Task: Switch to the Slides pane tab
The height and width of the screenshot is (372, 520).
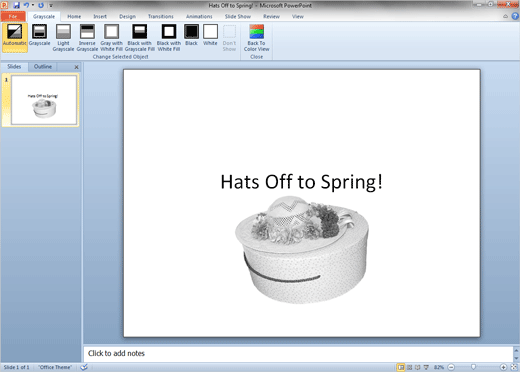Action: pos(14,67)
